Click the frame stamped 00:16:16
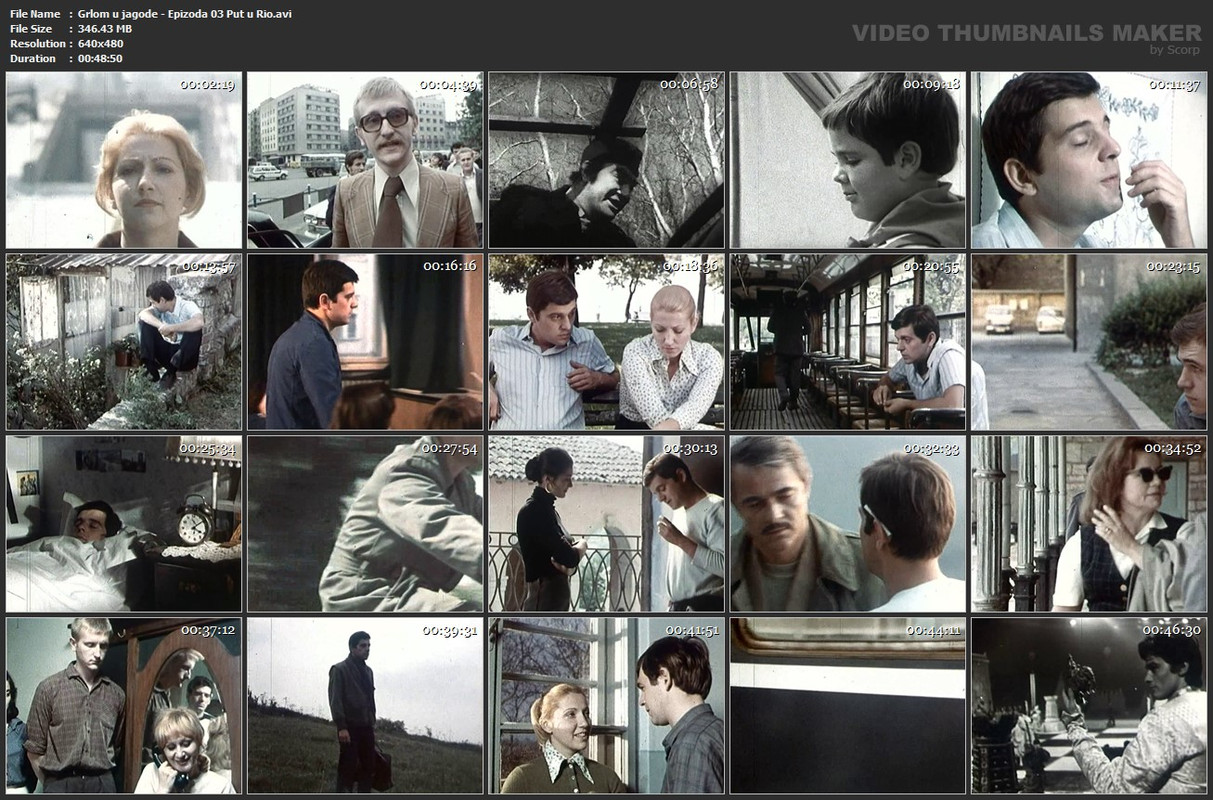Screen dimensions: 1213x800 [365, 342]
